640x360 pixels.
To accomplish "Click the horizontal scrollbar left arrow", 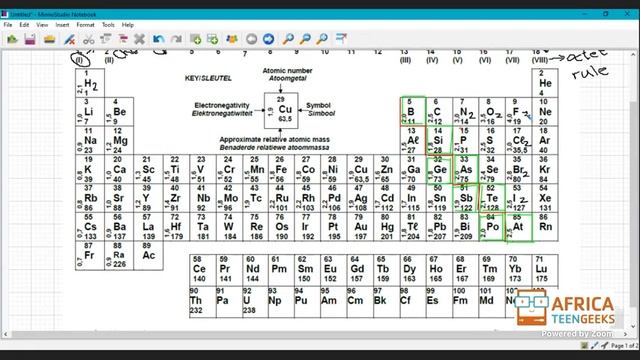I will click(5, 334).
